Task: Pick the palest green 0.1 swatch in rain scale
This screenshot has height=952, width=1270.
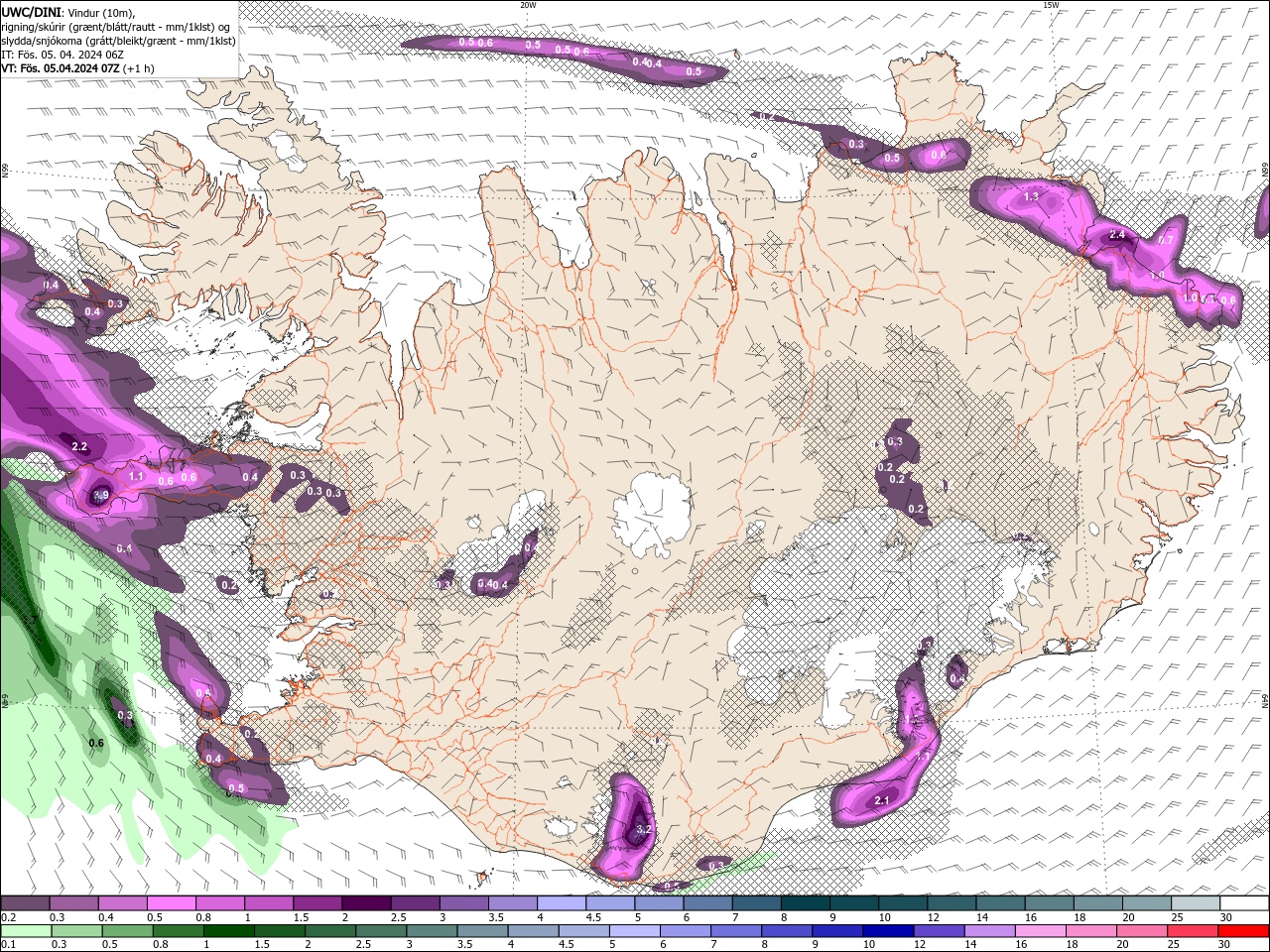Action: (x=26, y=931)
